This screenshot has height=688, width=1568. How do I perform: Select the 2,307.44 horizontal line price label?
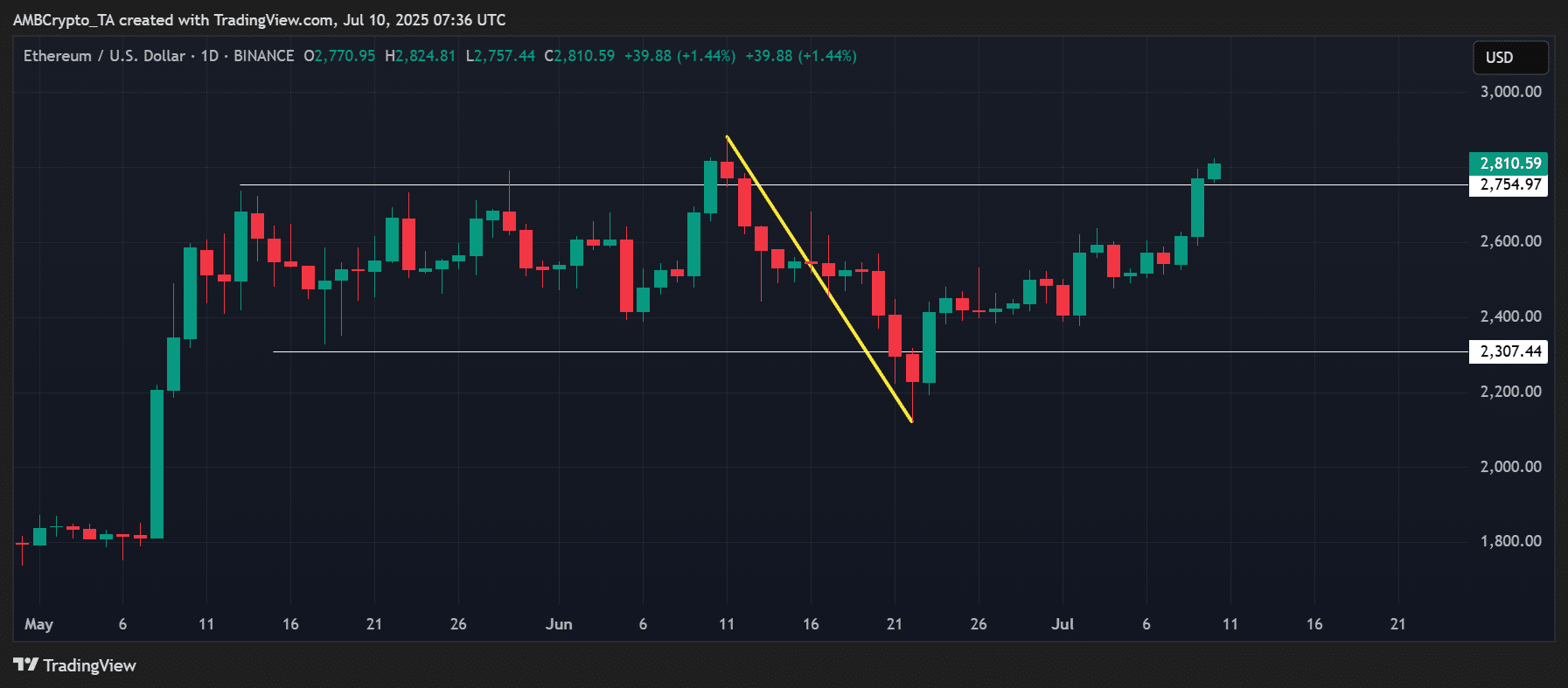[x=1509, y=351]
